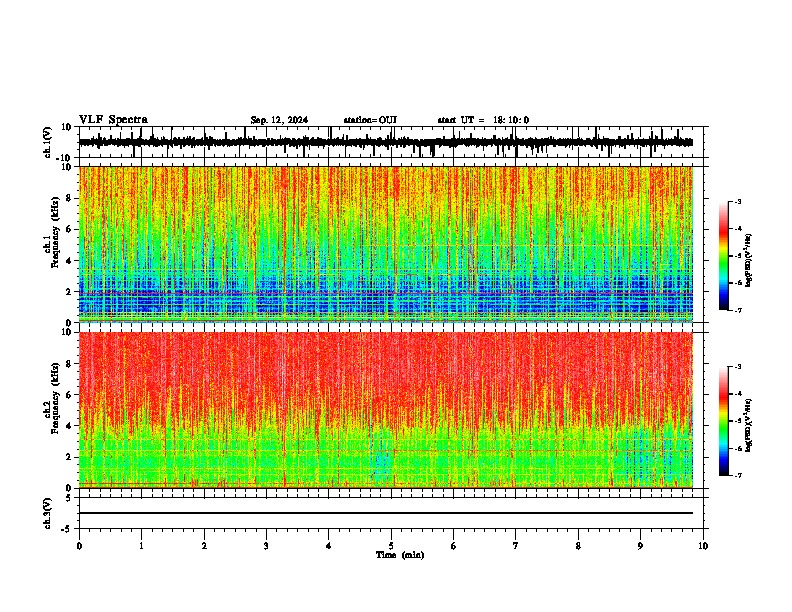Click the '5' tick on ch.3(V) axis
Screen dimensions: 792x612
click(69, 498)
